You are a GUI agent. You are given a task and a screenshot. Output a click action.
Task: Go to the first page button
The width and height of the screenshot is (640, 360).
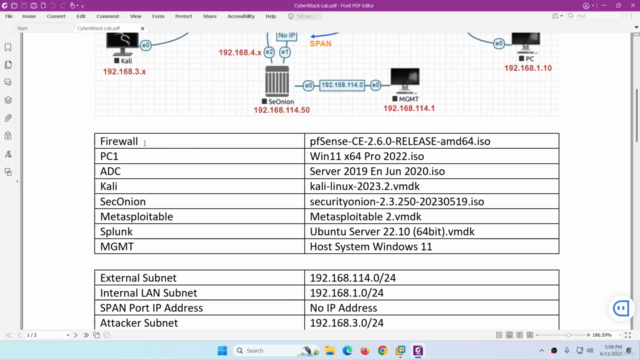[x=9, y=335]
